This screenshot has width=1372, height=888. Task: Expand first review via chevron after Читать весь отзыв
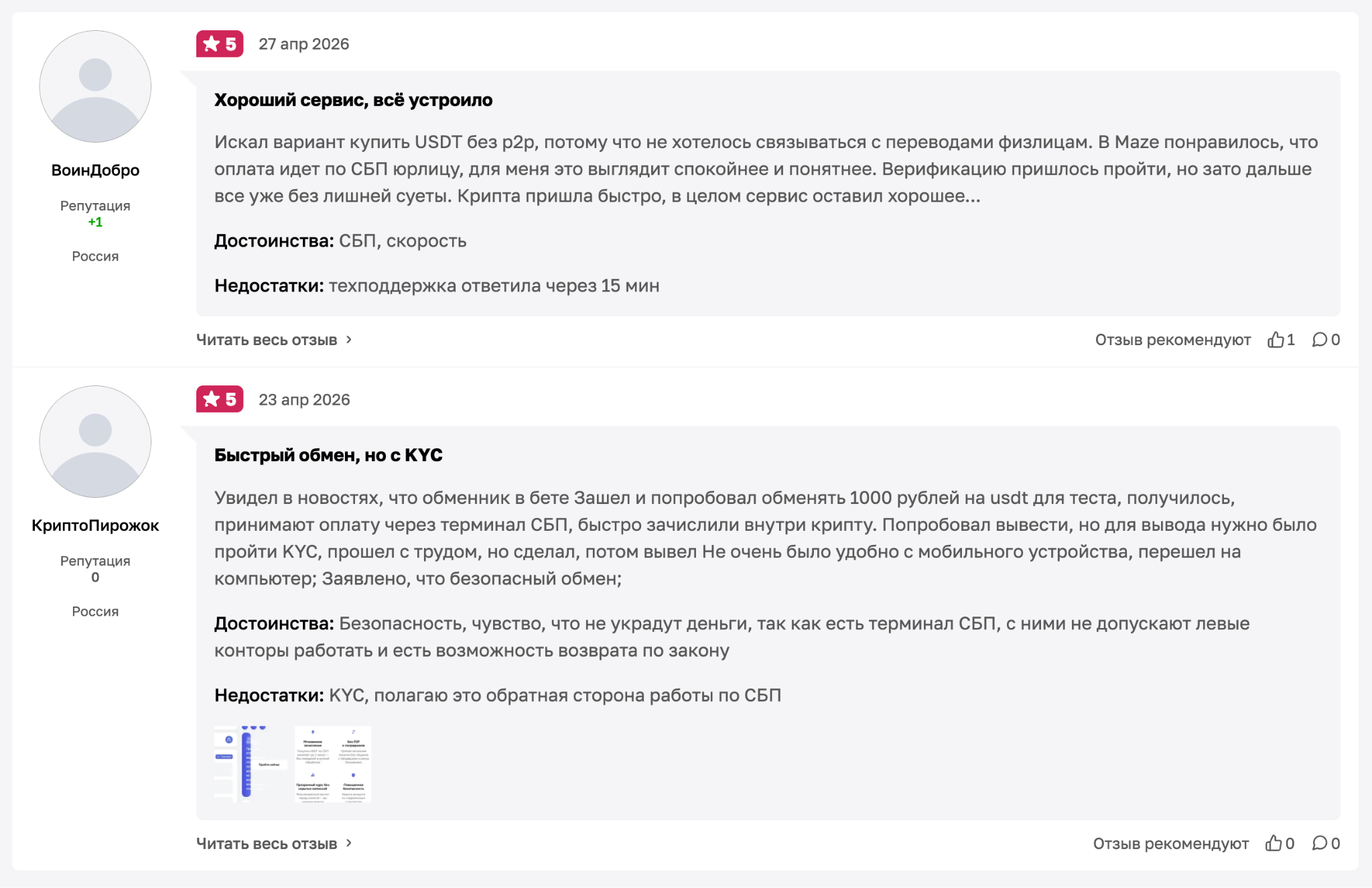pyautogui.click(x=349, y=340)
